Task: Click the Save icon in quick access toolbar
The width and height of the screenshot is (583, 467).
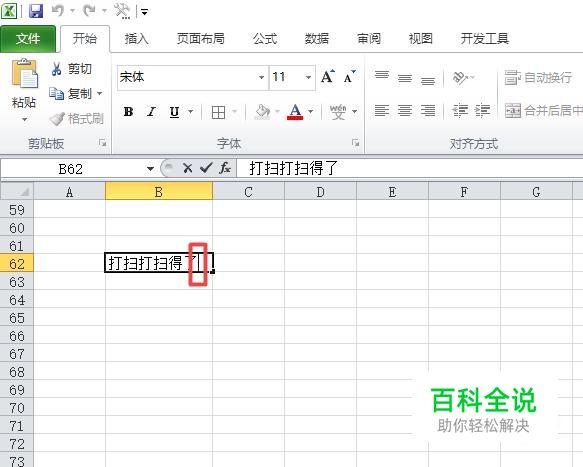Action: click(36, 10)
